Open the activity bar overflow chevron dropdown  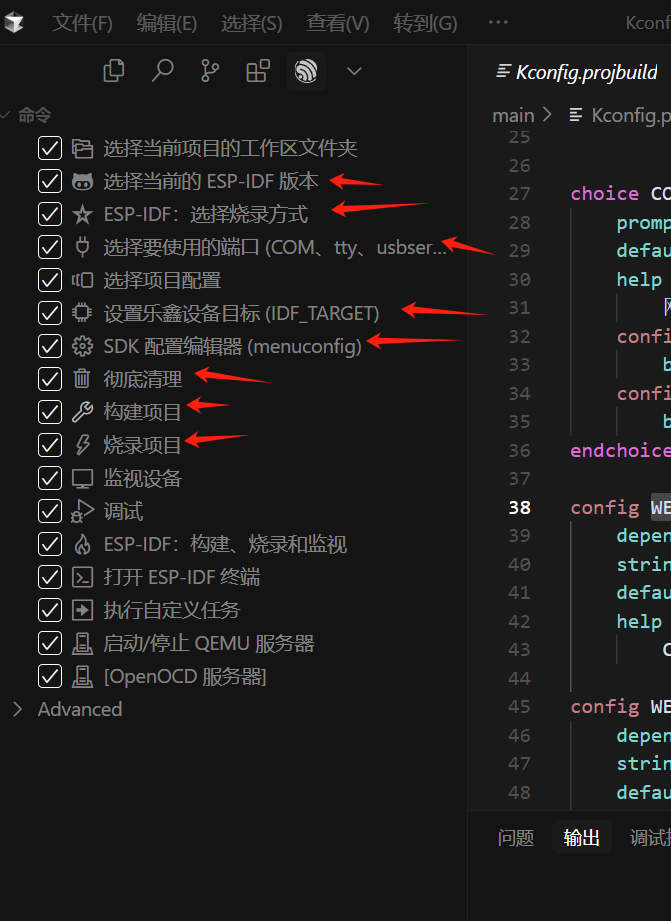pyautogui.click(x=353, y=71)
